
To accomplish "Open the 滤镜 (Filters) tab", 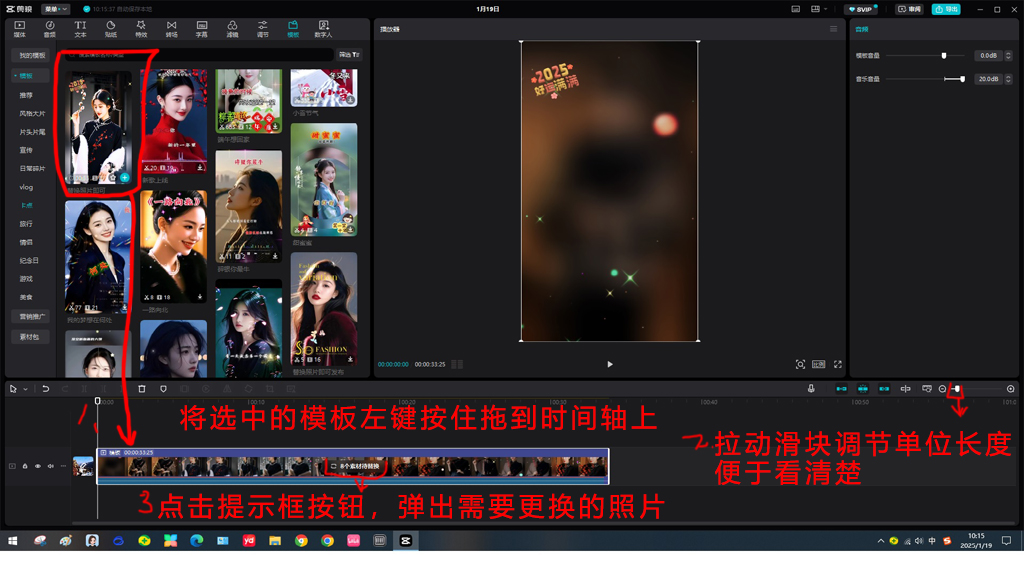I will coord(232,29).
